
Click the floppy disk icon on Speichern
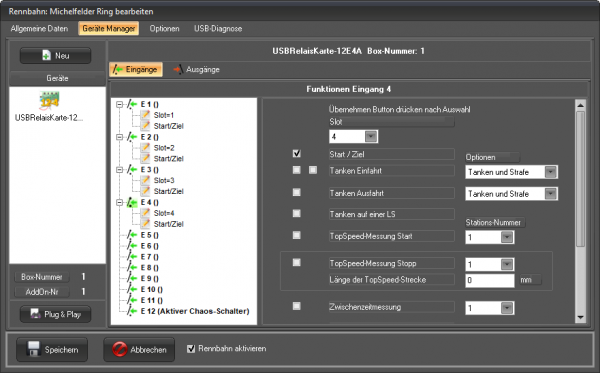pyautogui.click(x=34, y=349)
